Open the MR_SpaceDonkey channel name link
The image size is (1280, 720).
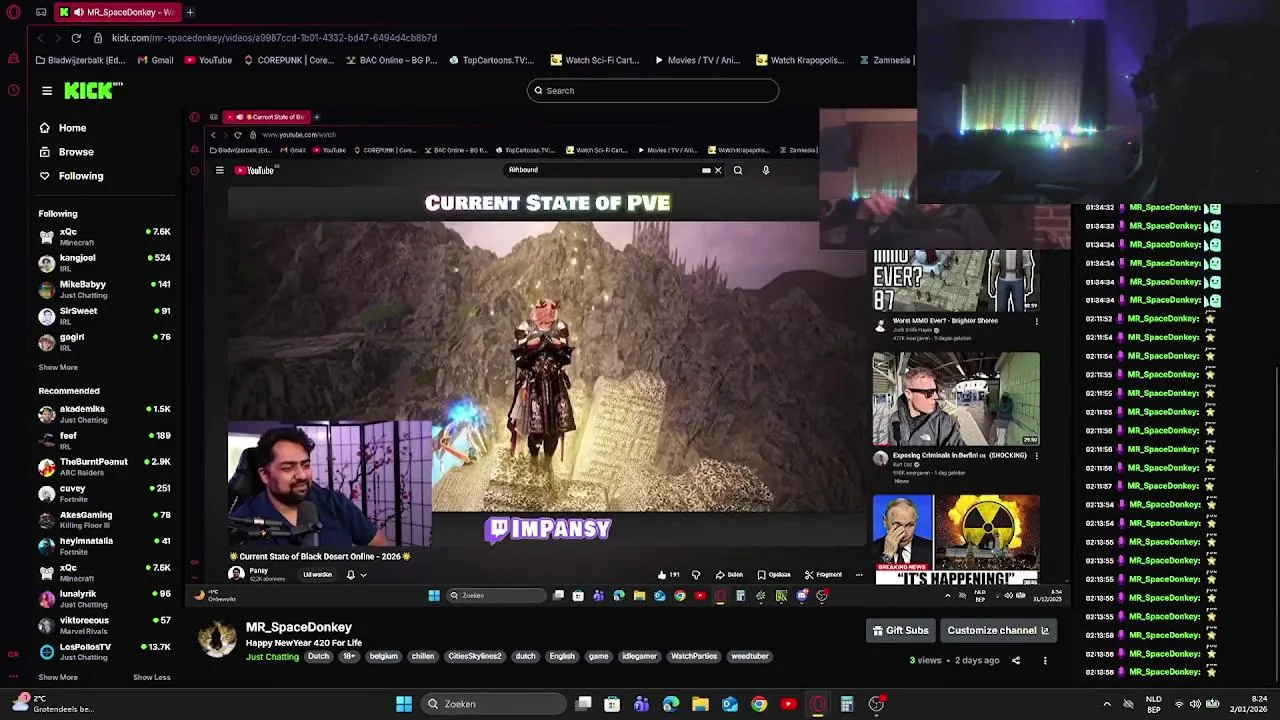tap(299, 627)
